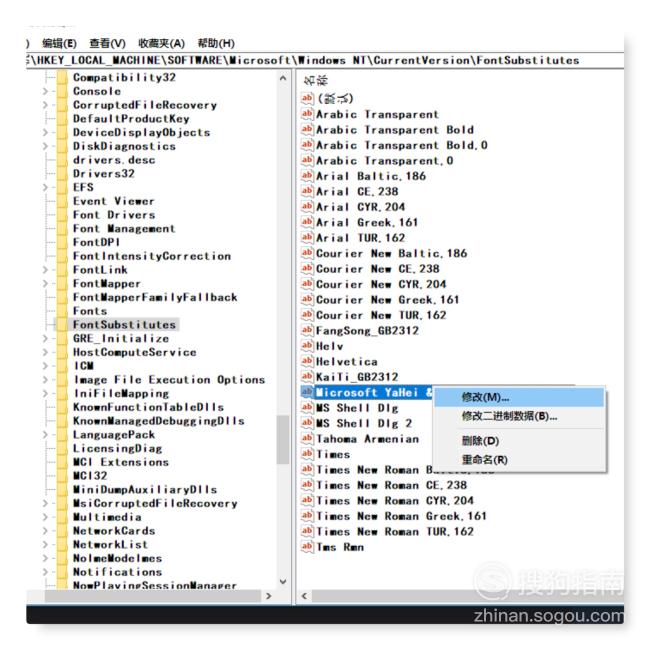Click the tree pane scroll down arrow
Image resolution: width=650 pixels, height=650 pixels.
[283, 582]
